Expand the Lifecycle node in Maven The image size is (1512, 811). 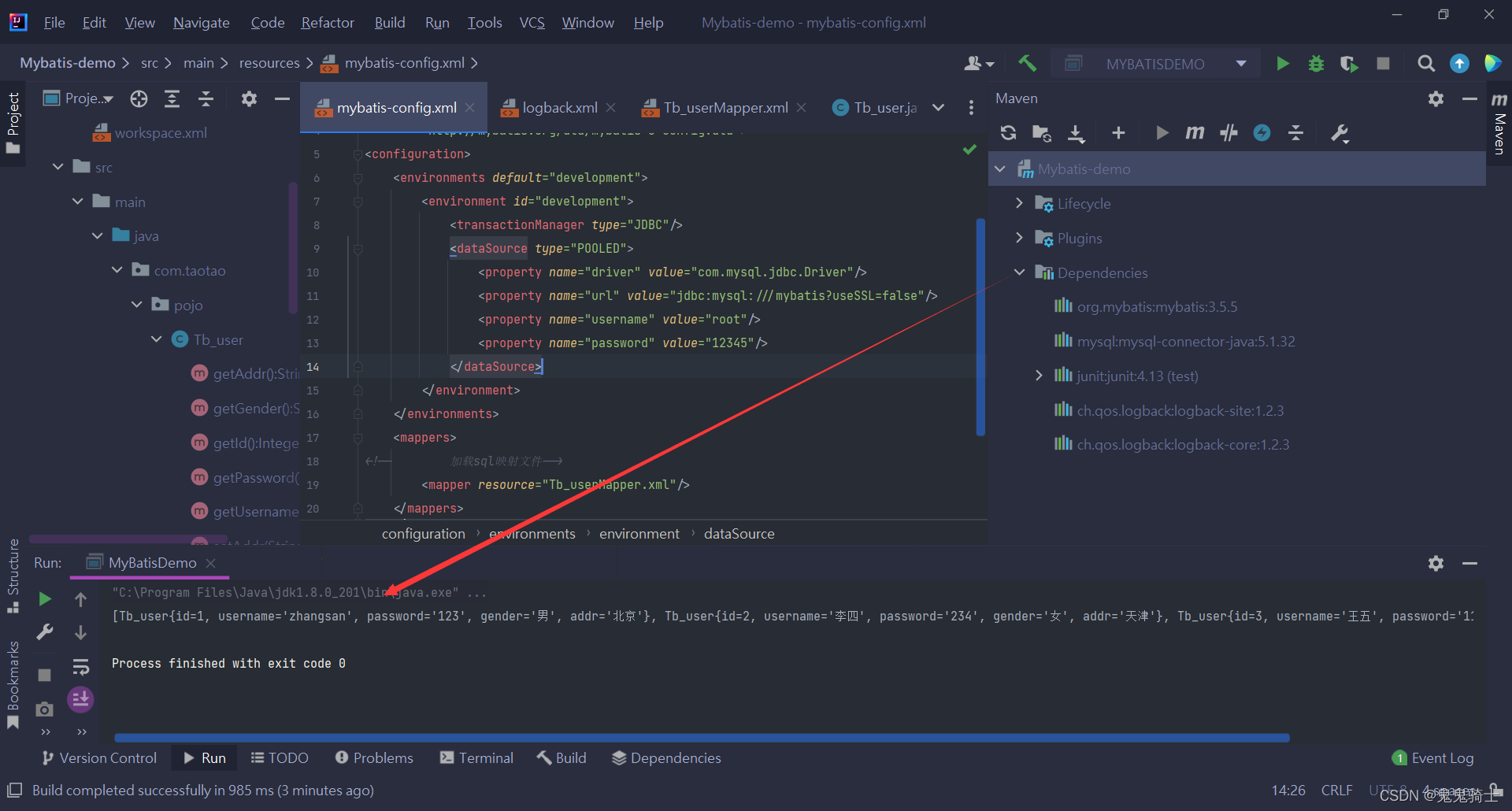tap(1019, 203)
